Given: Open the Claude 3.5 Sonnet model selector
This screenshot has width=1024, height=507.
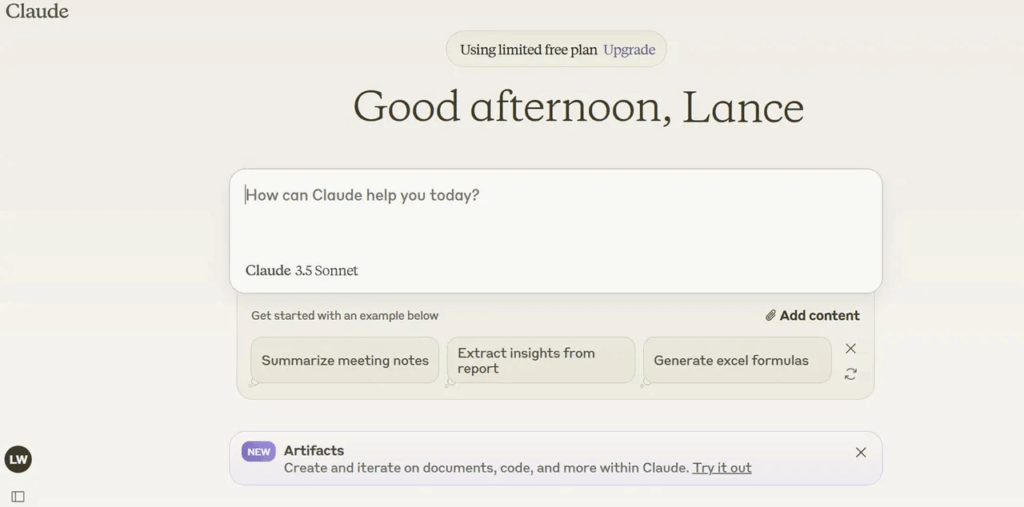Looking at the screenshot, I should tap(301, 271).
